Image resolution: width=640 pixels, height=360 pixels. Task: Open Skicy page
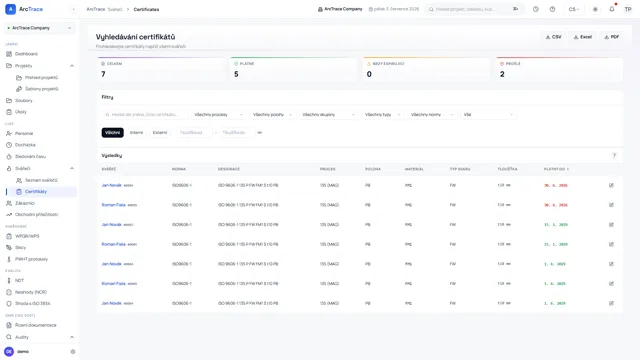[20, 247]
